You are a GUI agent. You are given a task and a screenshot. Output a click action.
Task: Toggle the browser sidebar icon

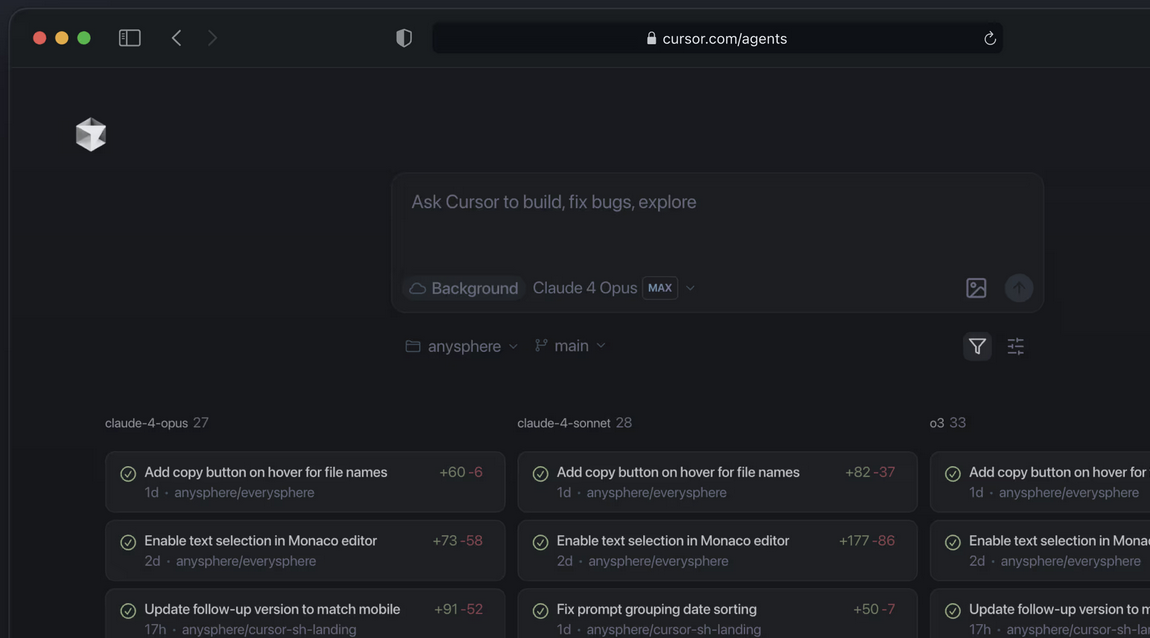coord(130,38)
